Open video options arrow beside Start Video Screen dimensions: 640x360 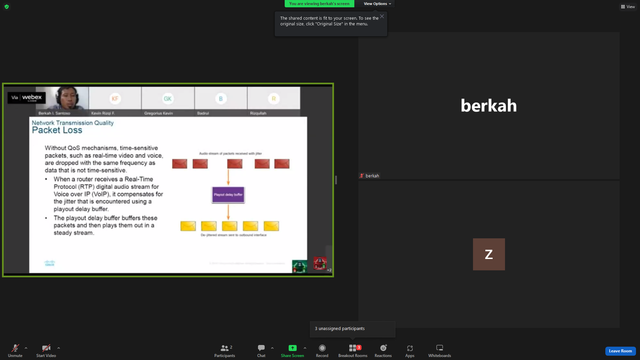[59, 348]
